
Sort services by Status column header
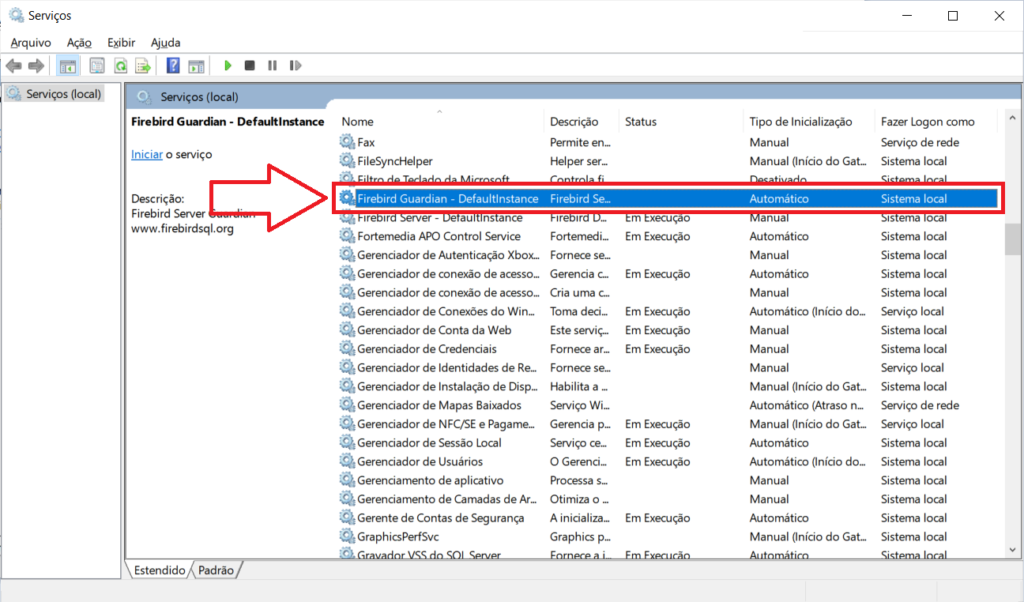tap(640, 121)
